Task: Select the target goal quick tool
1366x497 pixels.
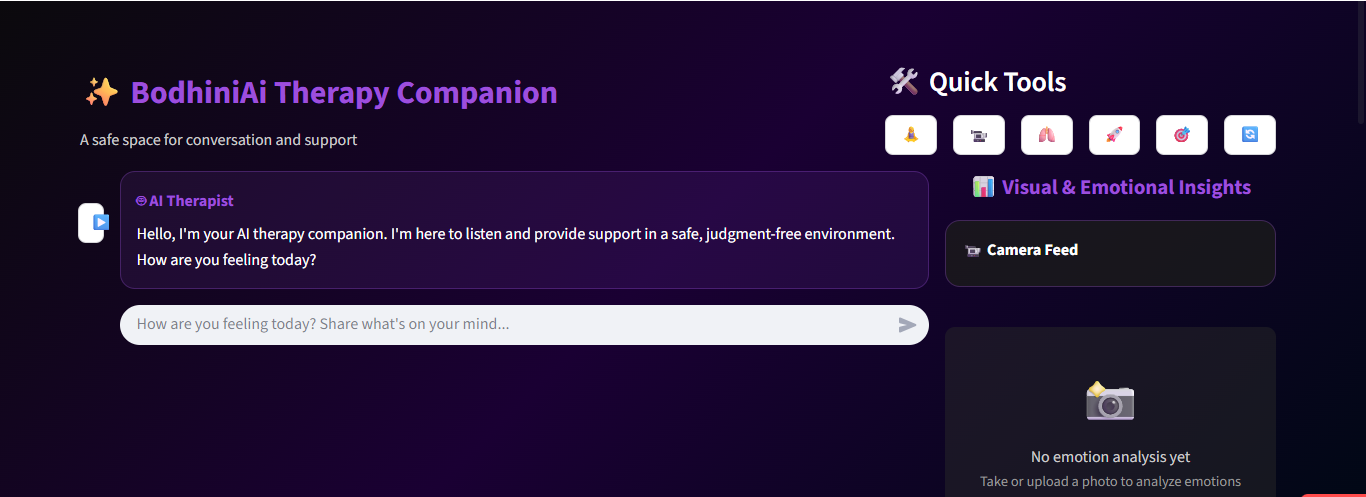Action: coord(1181,135)
